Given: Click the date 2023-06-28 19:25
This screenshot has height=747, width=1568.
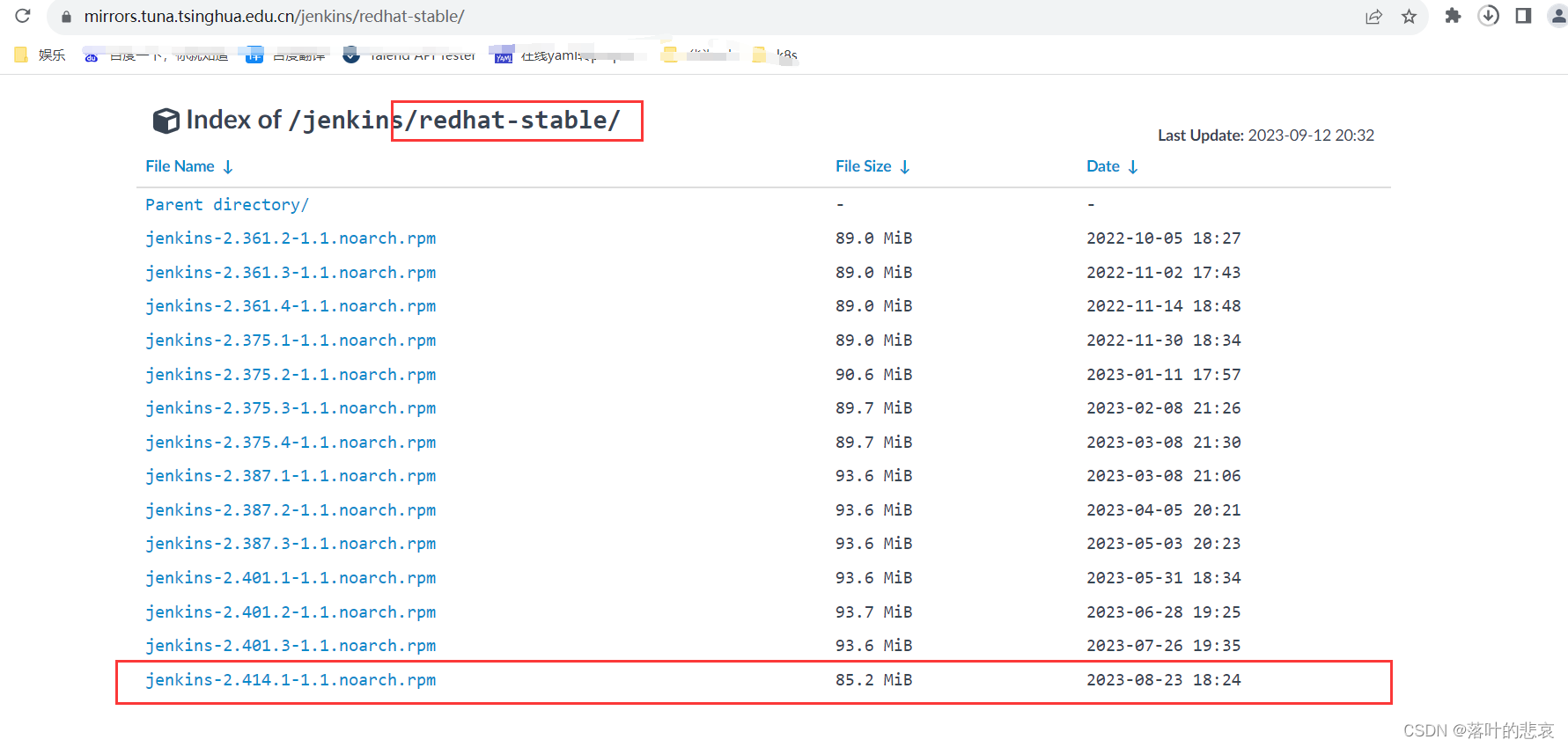Looking at the screenshot, I should pos(1164,612).
